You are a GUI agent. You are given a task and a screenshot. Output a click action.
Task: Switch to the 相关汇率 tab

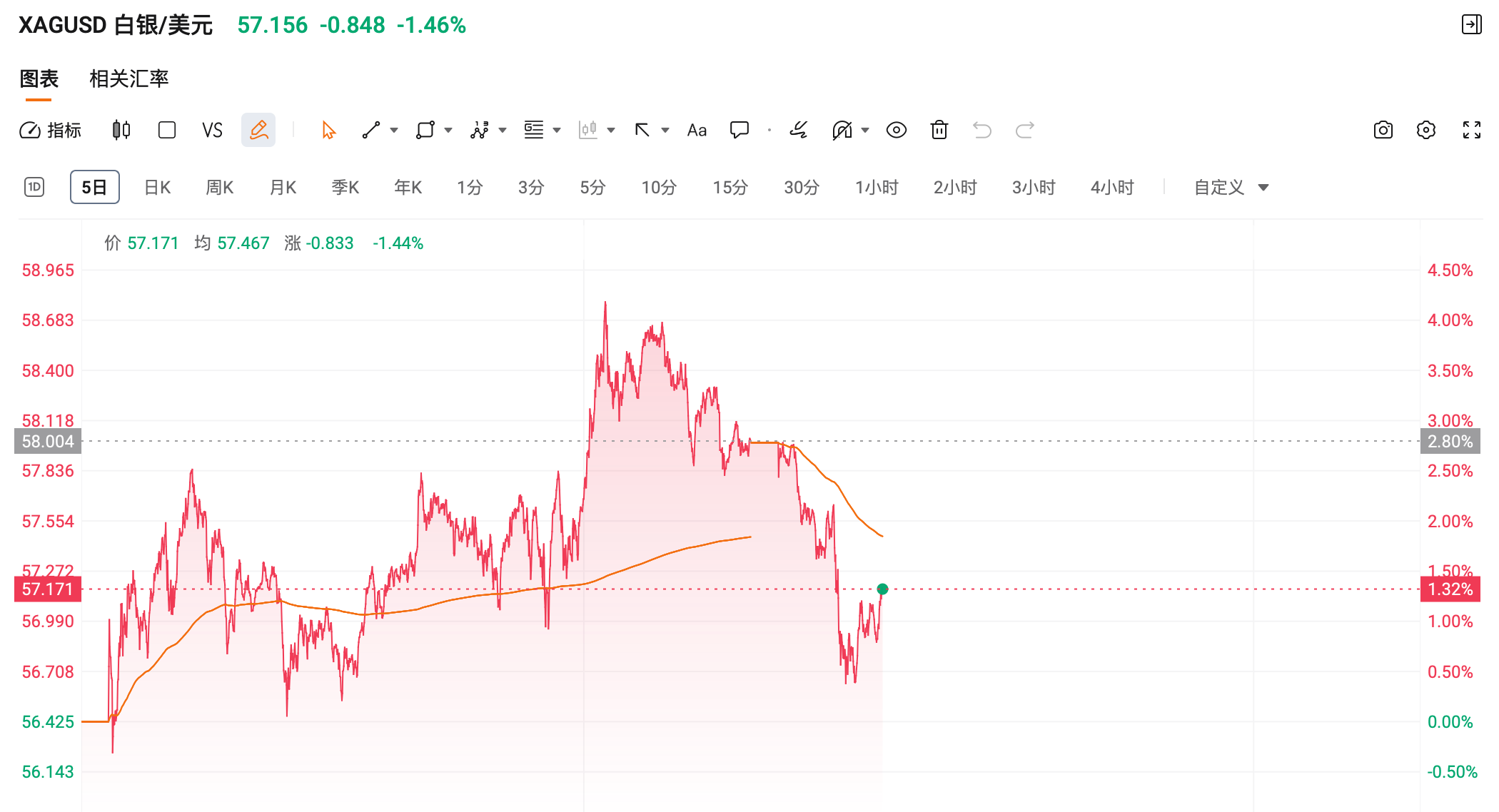[128, 79]
